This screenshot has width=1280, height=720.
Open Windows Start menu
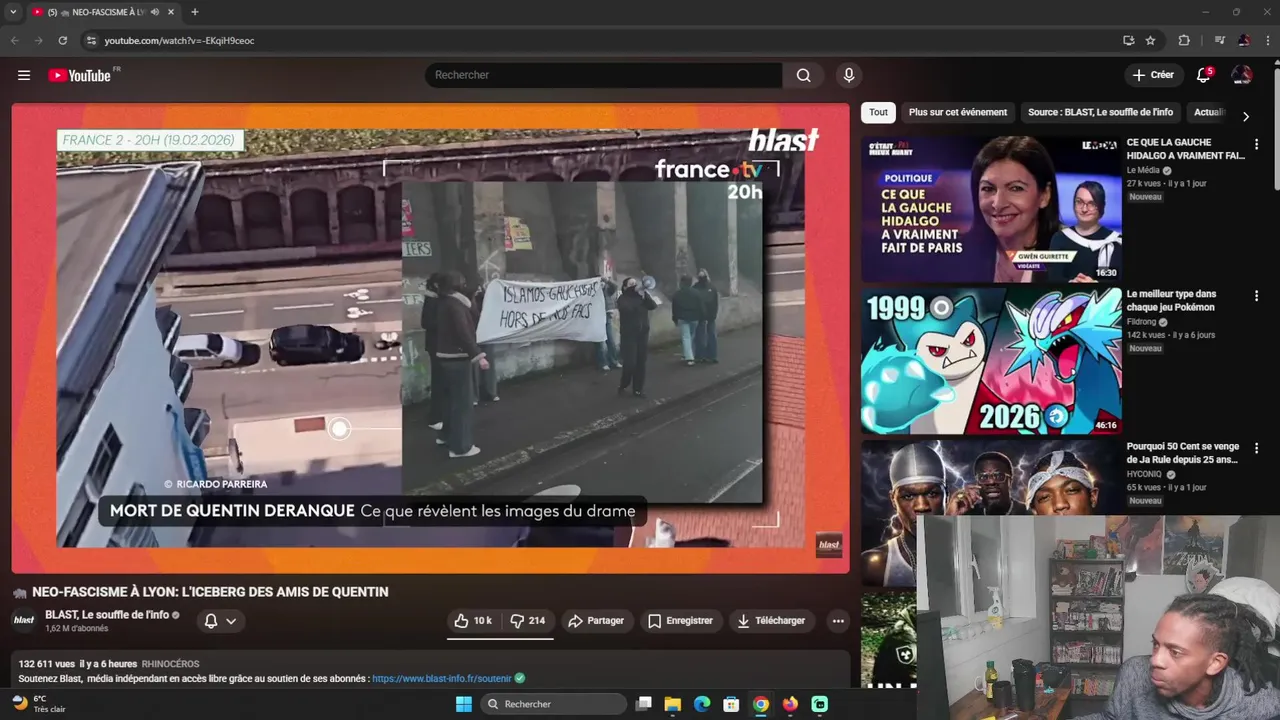tap(463, 704)
